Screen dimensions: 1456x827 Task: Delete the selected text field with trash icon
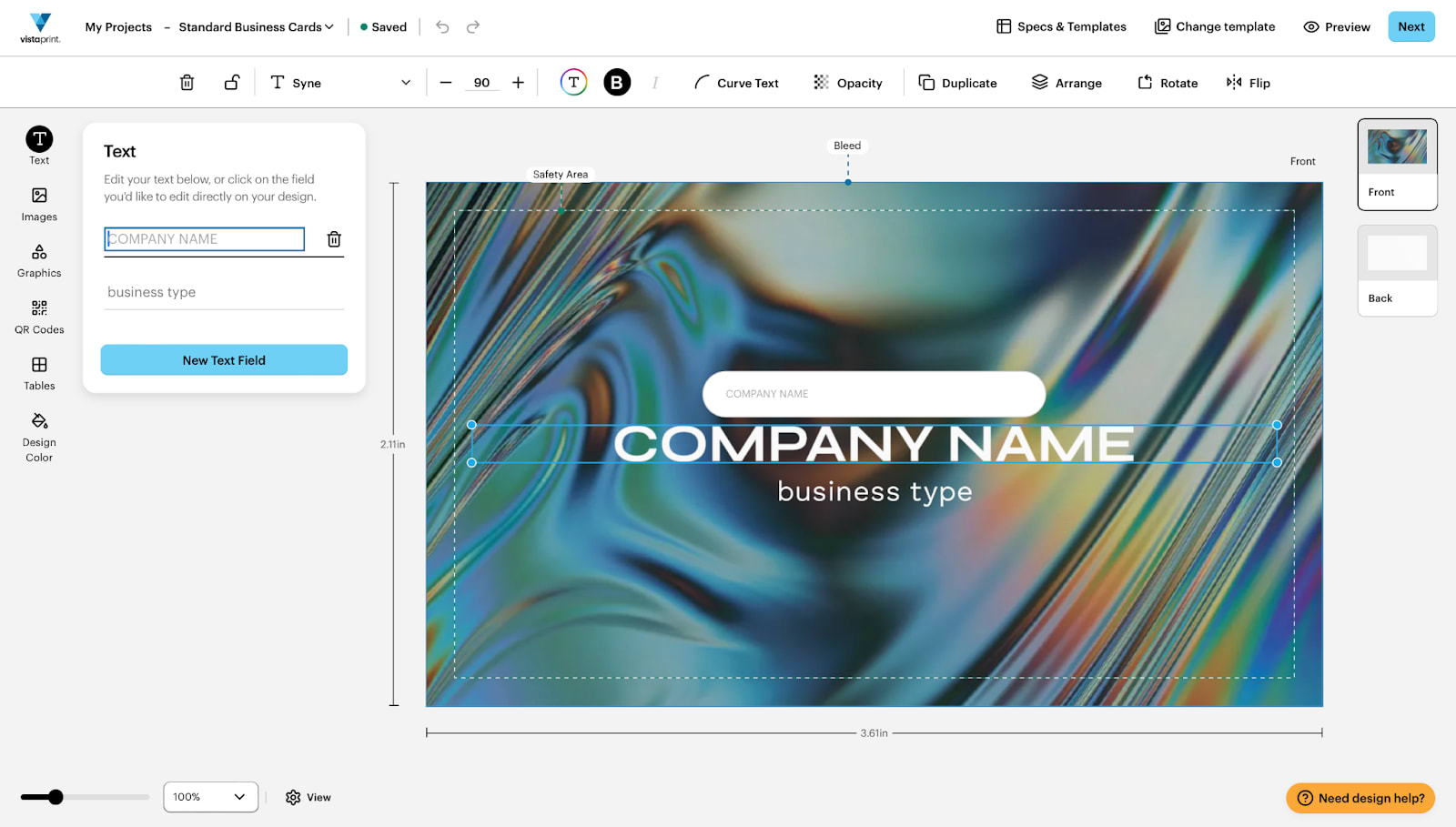coord(334,238)
